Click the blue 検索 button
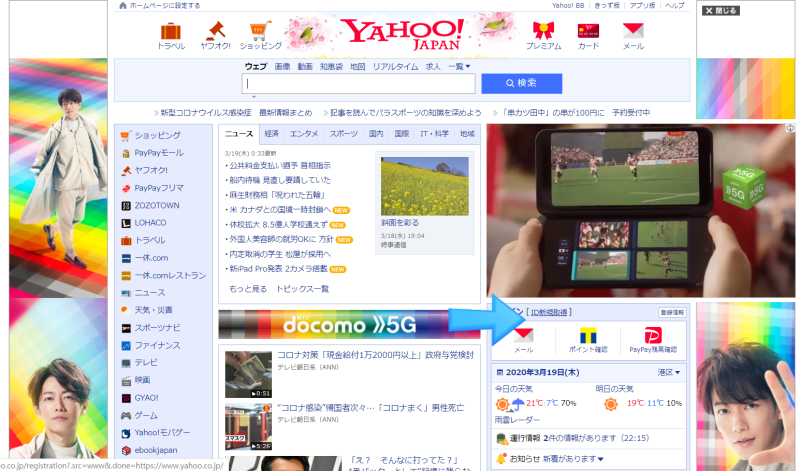Screen dimensions: 800x471 click(x=521, y=83)
